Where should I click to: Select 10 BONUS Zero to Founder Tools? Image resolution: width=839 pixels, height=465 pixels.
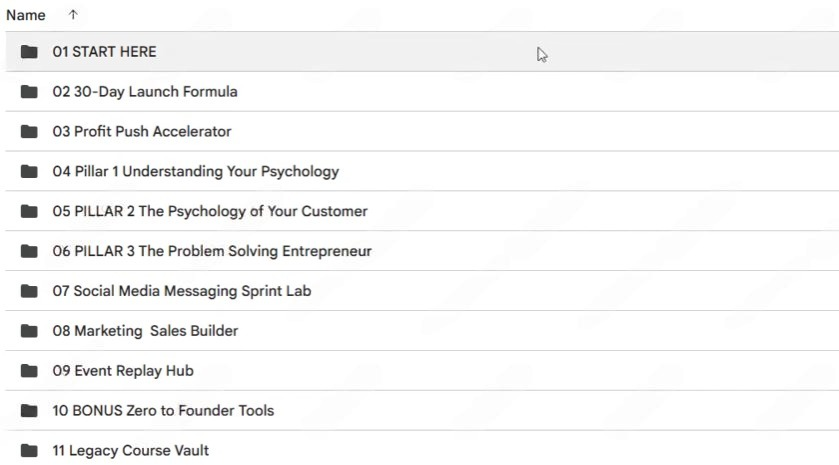163,411
